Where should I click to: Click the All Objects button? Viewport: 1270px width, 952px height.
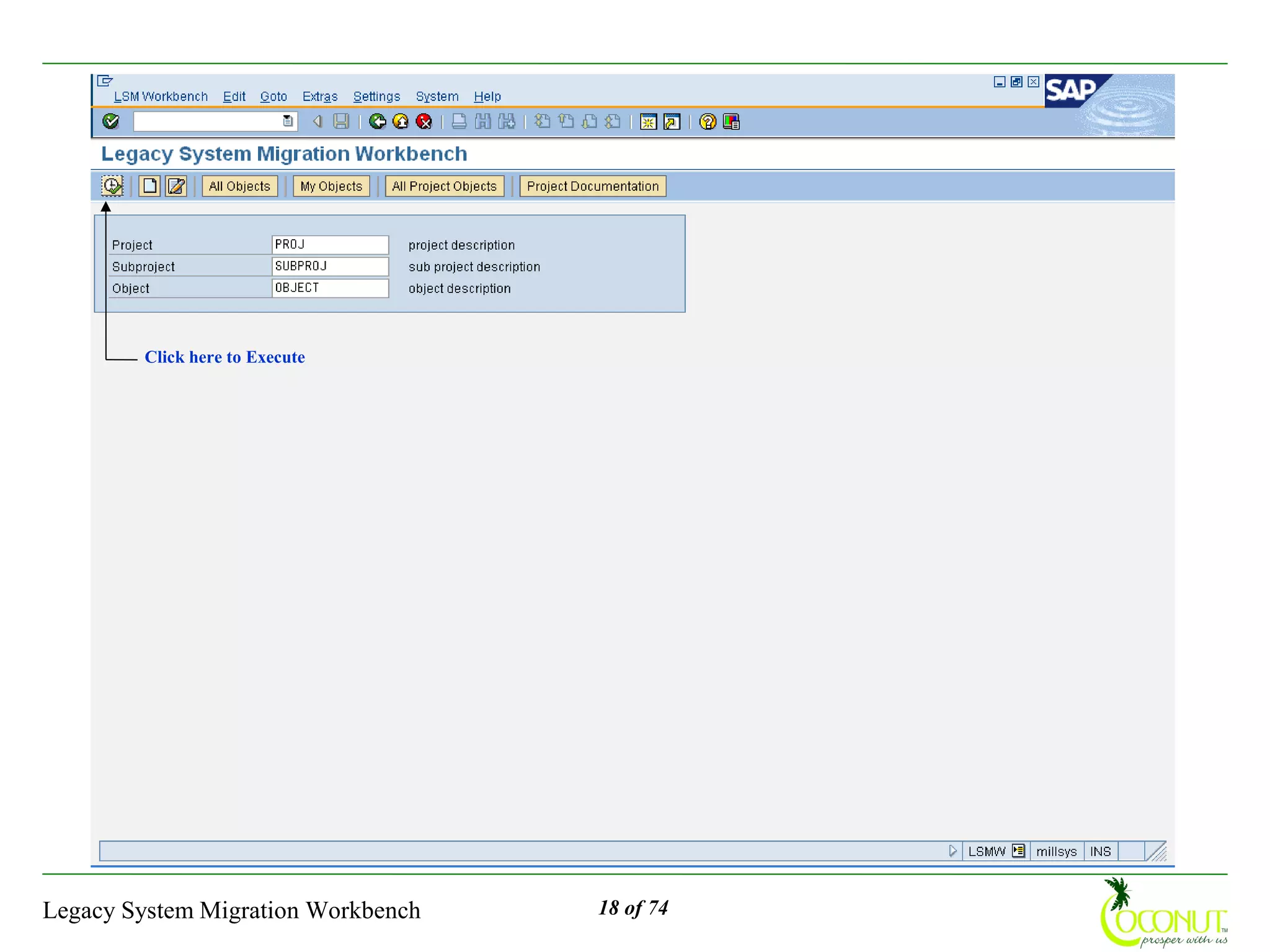pos(239,186)
